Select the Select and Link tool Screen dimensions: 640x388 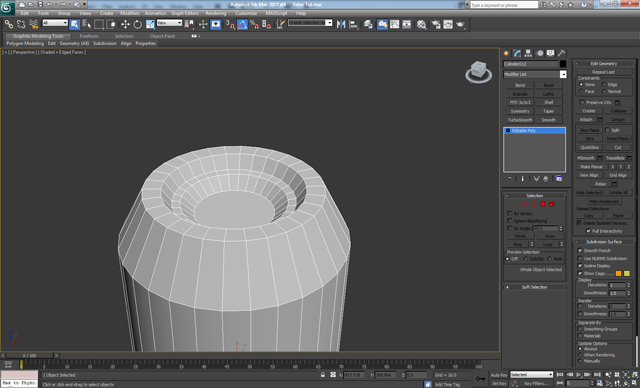coord(9,24)
